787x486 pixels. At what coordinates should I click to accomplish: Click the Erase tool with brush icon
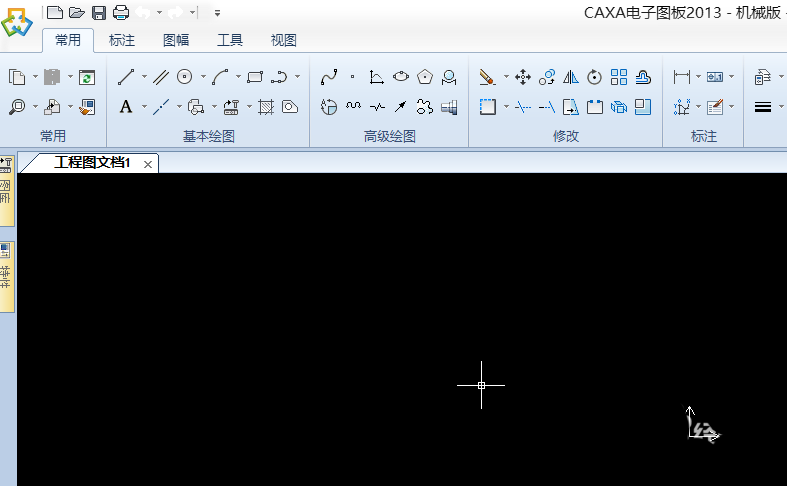(x=487, y=77)
